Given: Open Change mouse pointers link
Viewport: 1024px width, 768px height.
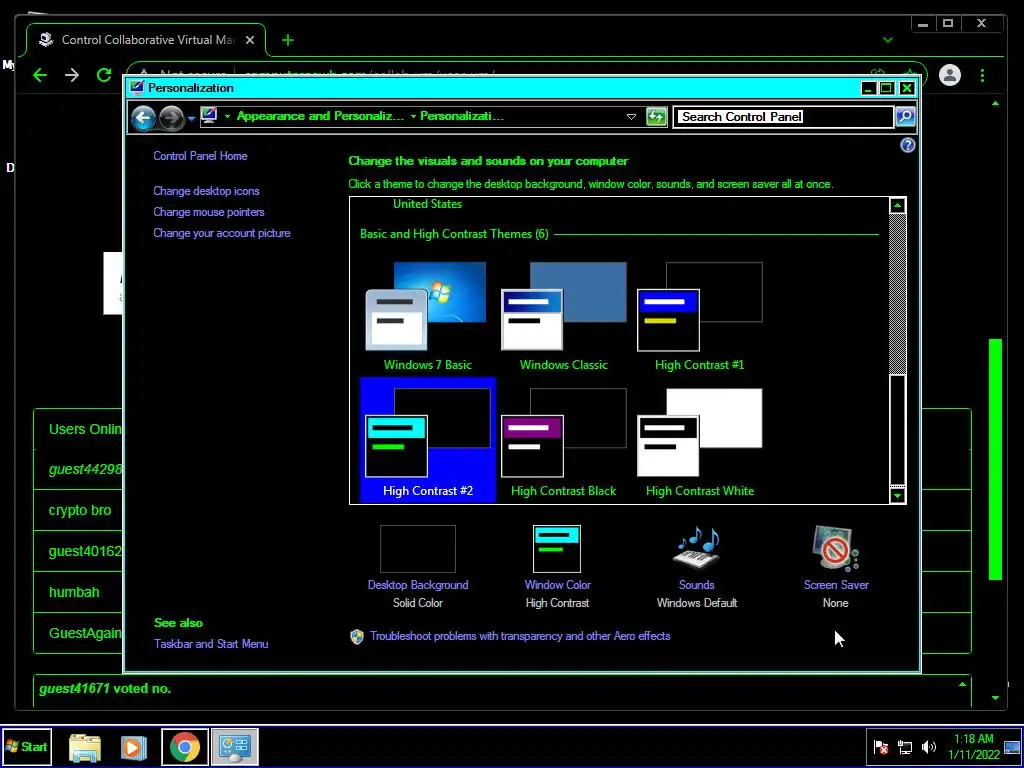Looking at the screenshot, I should 208,212.
